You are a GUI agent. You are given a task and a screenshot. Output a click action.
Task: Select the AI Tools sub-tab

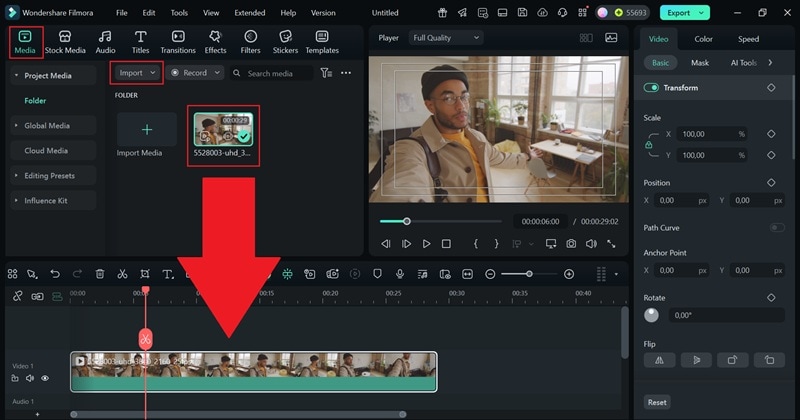coord(743,63)
